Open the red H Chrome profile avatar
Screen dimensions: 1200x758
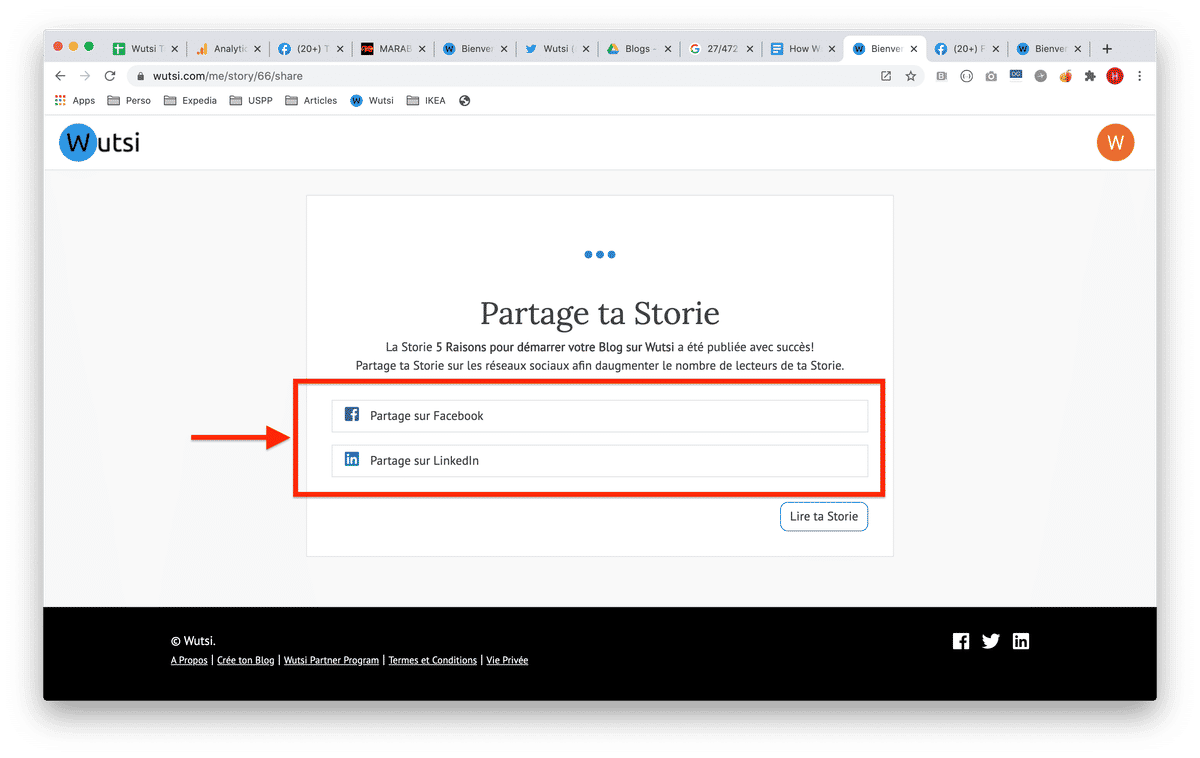[x=1115, y=76]
